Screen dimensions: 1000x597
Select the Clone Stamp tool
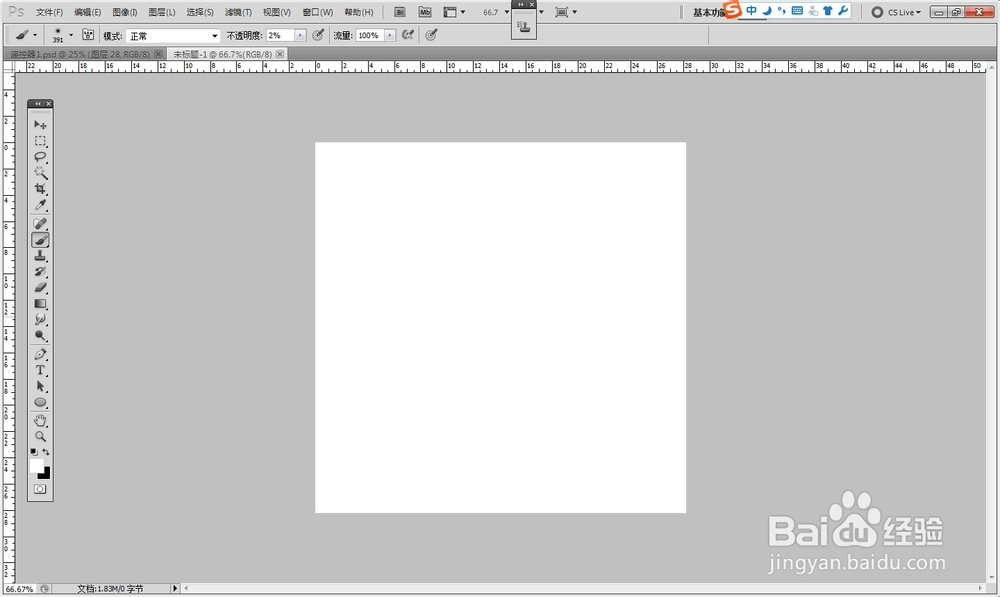(x=40, y=256)
